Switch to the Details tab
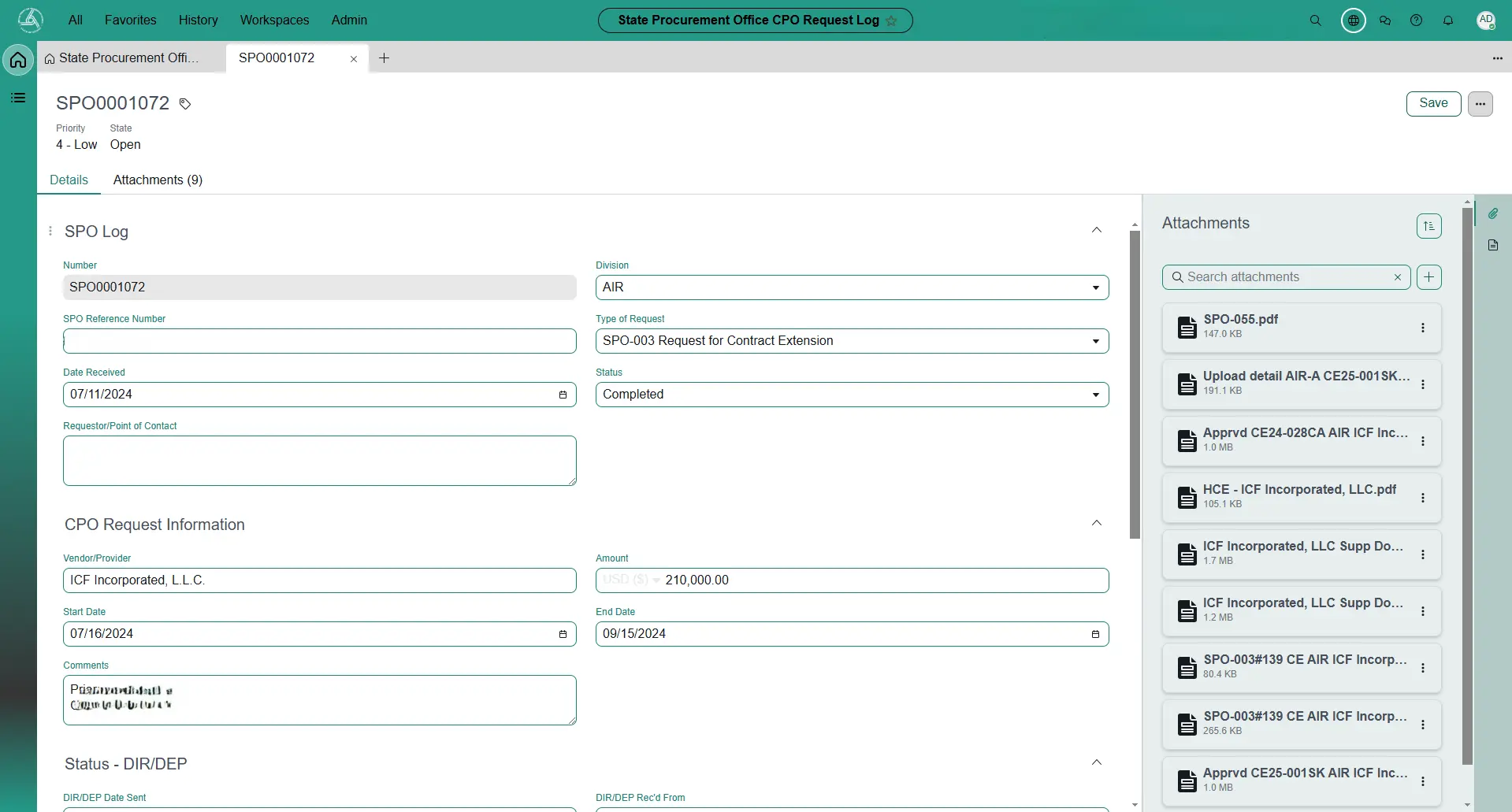Viewport: 1512px width, 812px height. click(69, 180)
